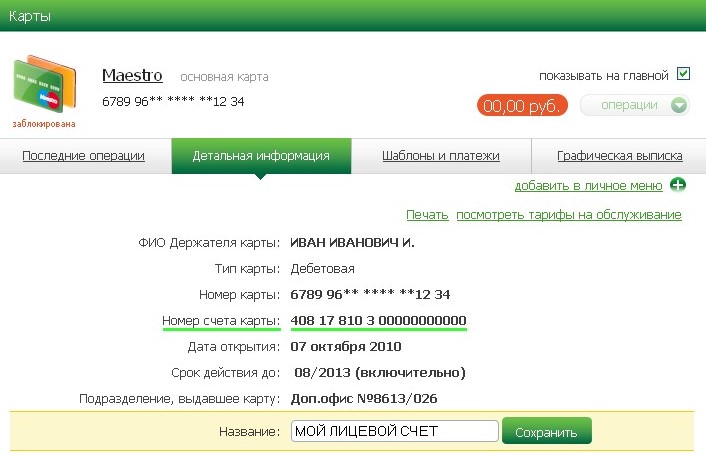Viewport: 706px width, 456px height.
Task: Click the Печать link
Action: coord(427,215)
